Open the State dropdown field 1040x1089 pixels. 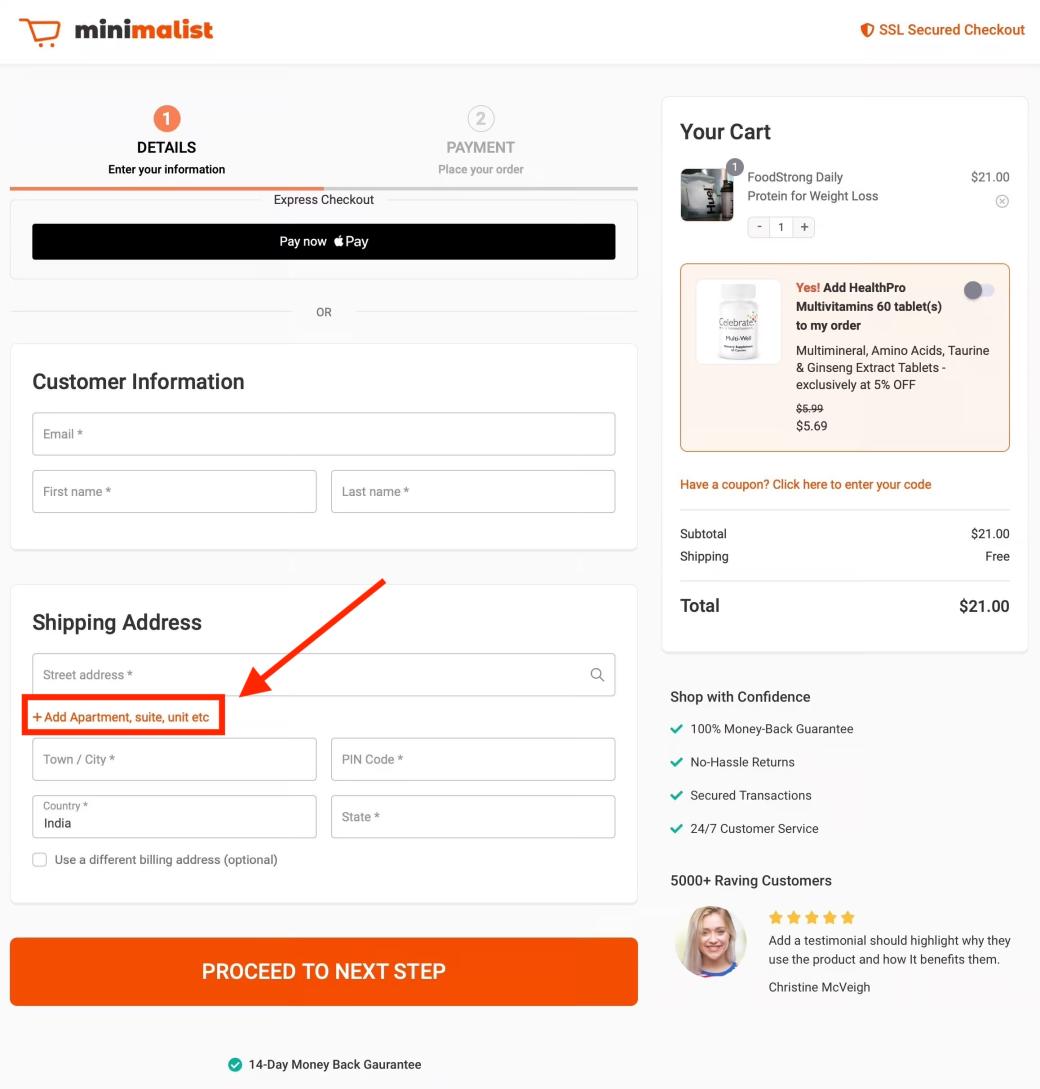tap(472, 817)
